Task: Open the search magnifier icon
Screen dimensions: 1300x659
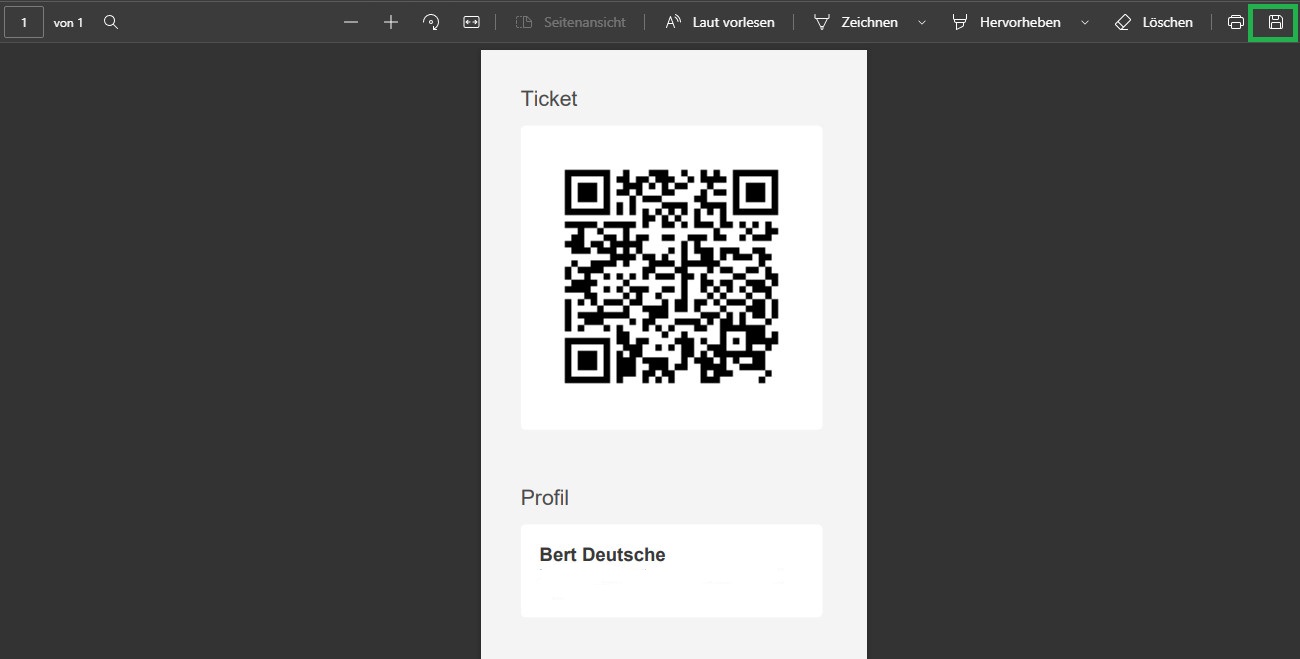Action: pyautogui.click(x=111, y=22)
